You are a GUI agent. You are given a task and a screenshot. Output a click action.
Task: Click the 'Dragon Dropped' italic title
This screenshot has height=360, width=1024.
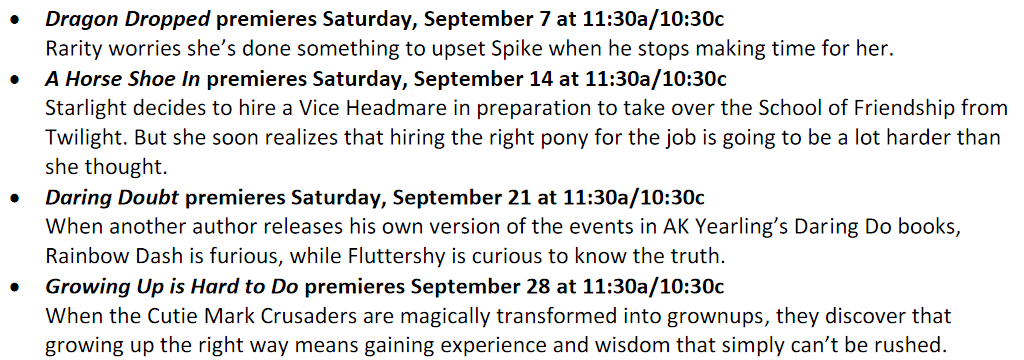(x=128, y=19)
